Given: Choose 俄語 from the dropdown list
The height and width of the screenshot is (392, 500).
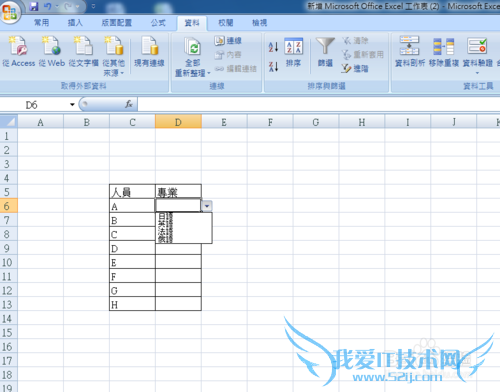Looking at the screenshot, I should [x=184, y=239].
